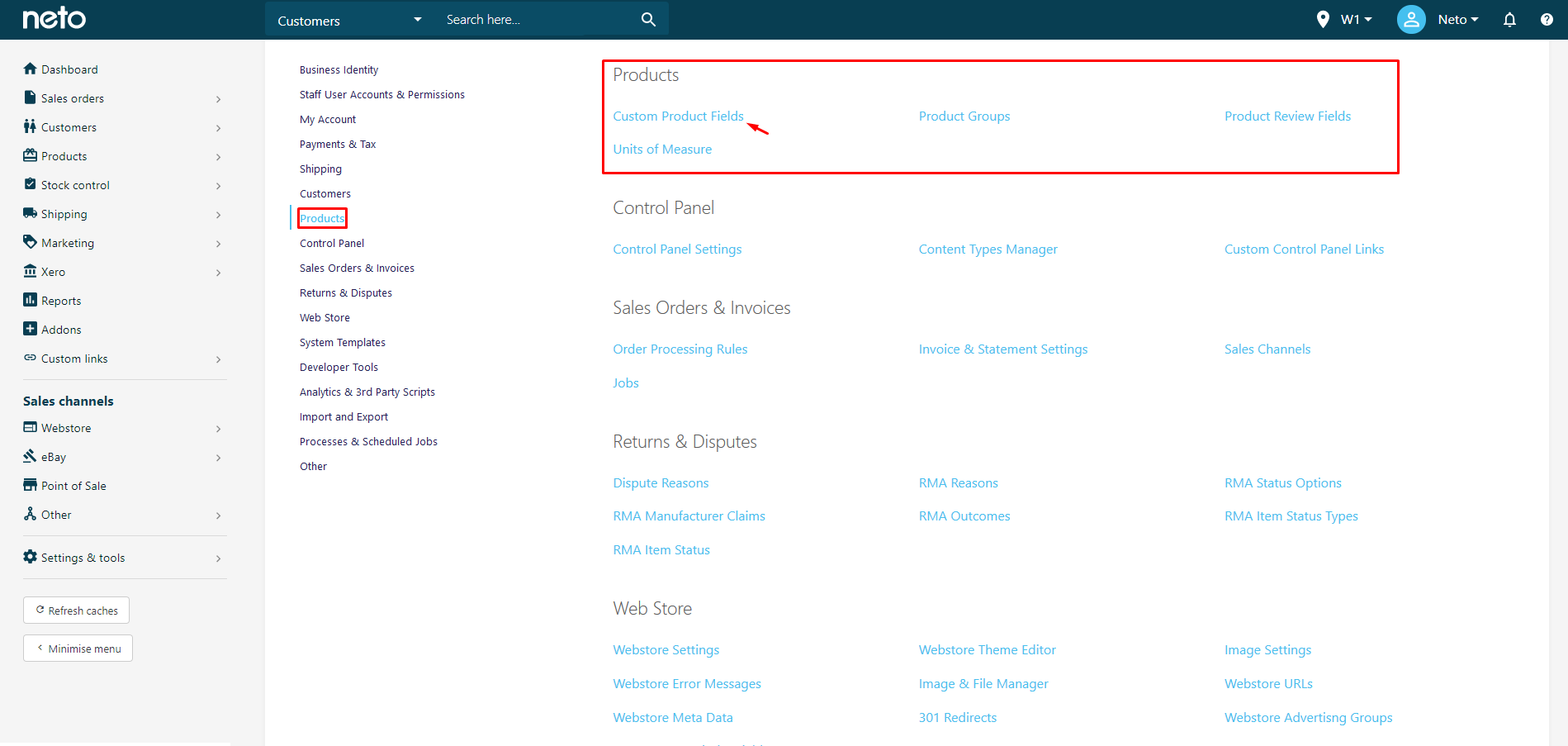Open Content Types Manager link

[x=988, y=249]
